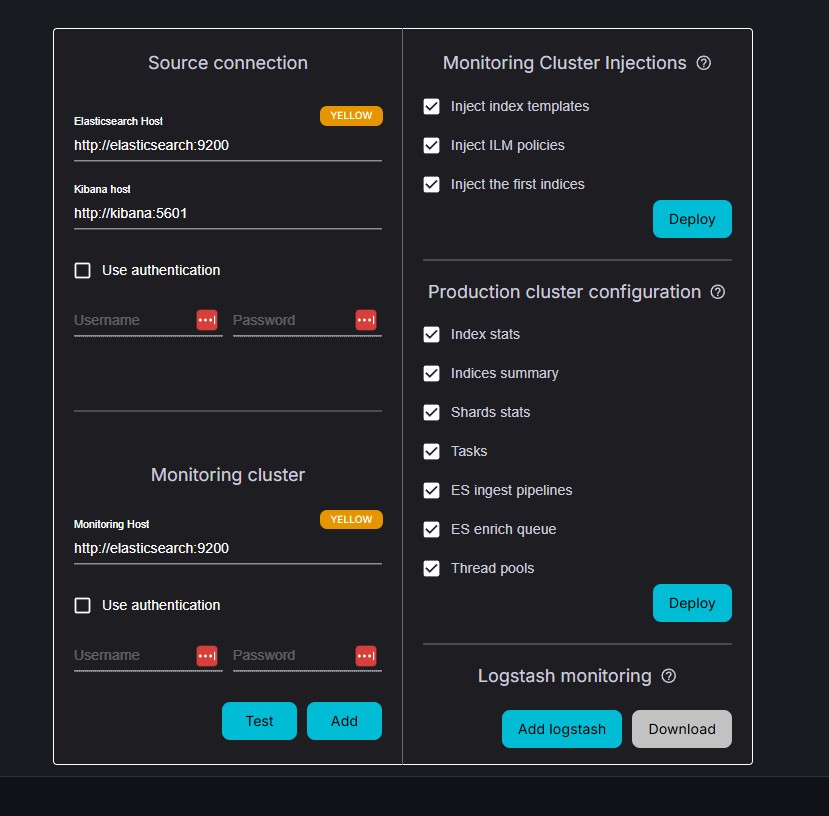The height and width of the screenshot is (816, 829).
Task: Open help for Monitoring Cluster Injections
Action: pyautogui.click(x=704, y=62)
